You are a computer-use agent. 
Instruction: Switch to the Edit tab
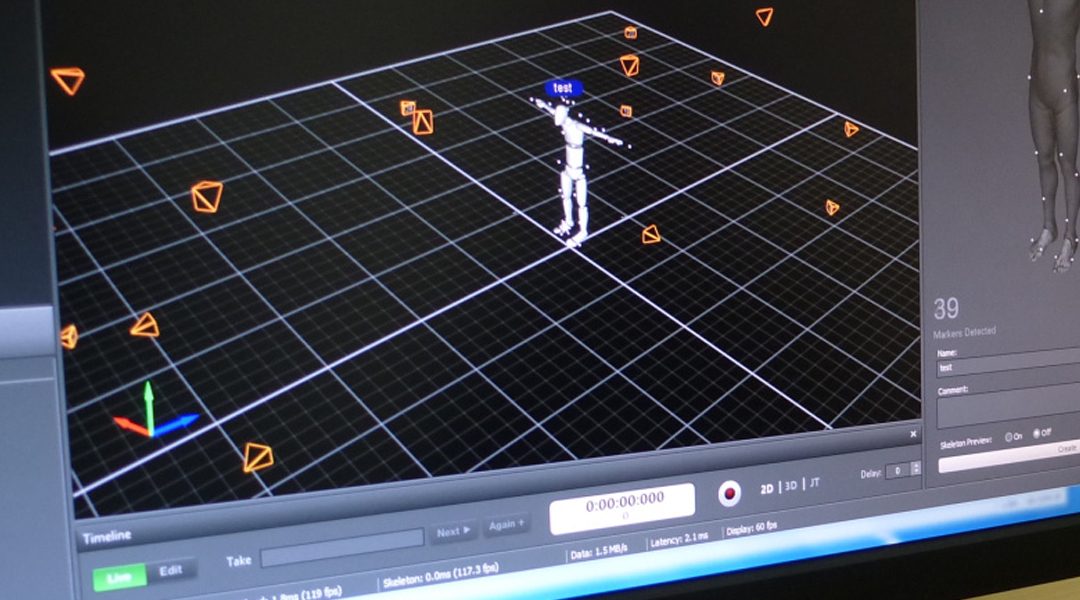(170, 570)
